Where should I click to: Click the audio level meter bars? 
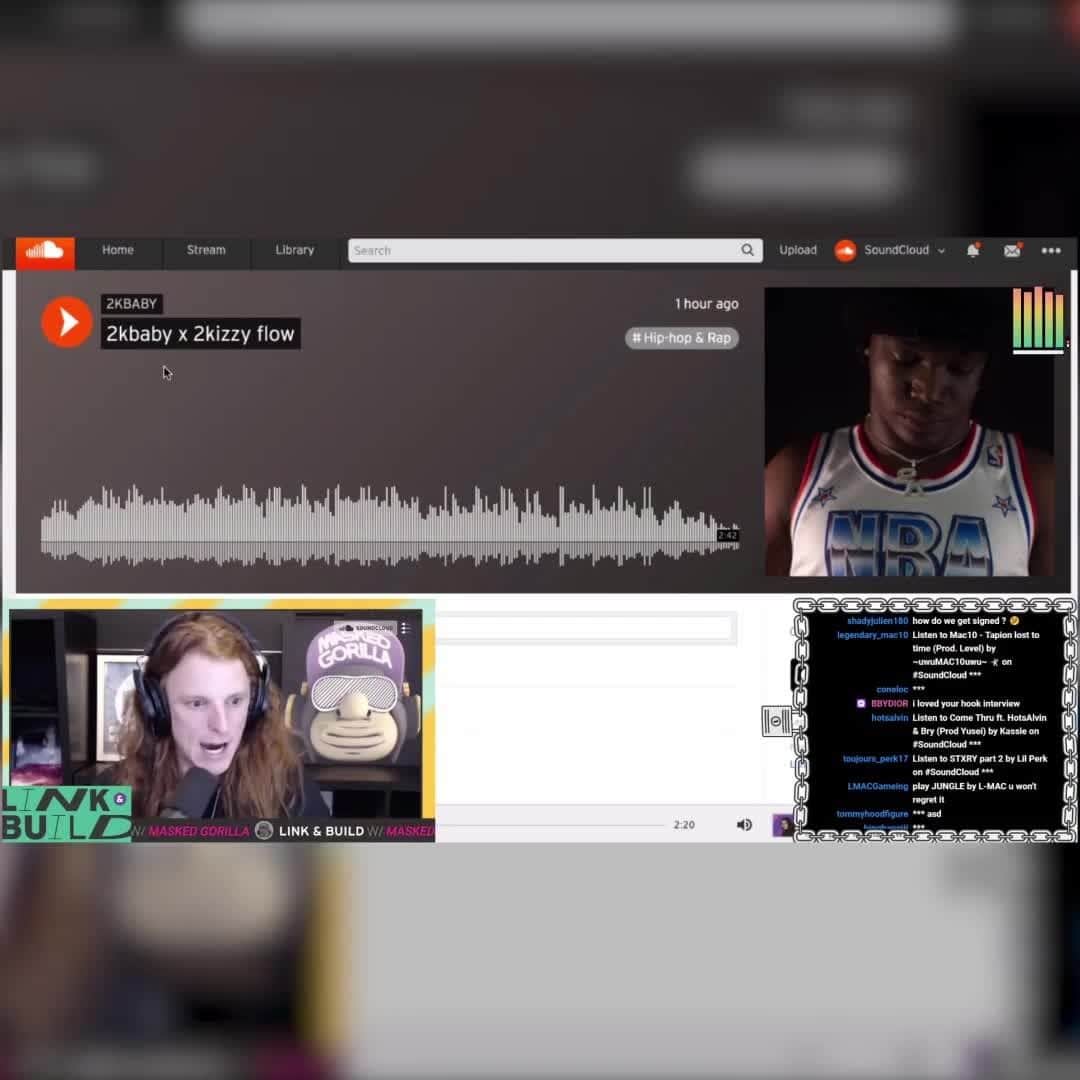[1037, 319]
